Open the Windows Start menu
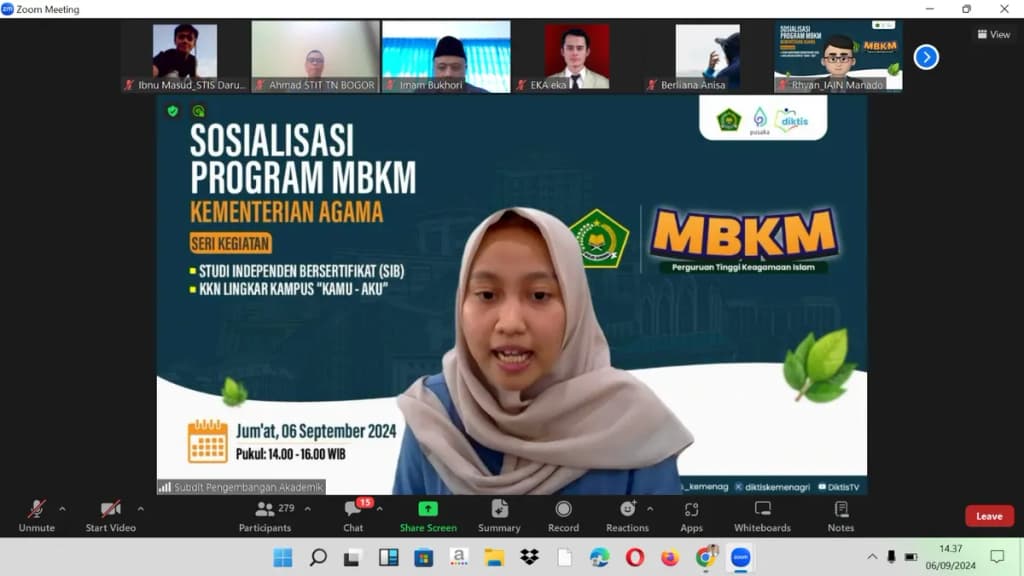This screenshot has height=576, width=1024. pyautogui.click(x=283, y=557)
